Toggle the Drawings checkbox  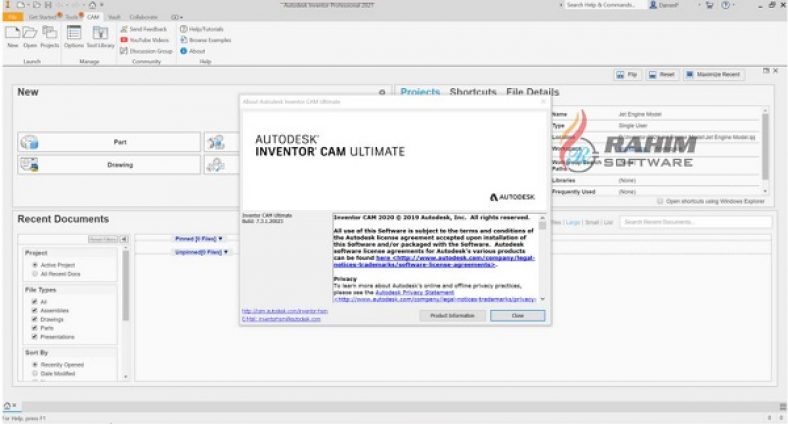(x=35, y=319)
